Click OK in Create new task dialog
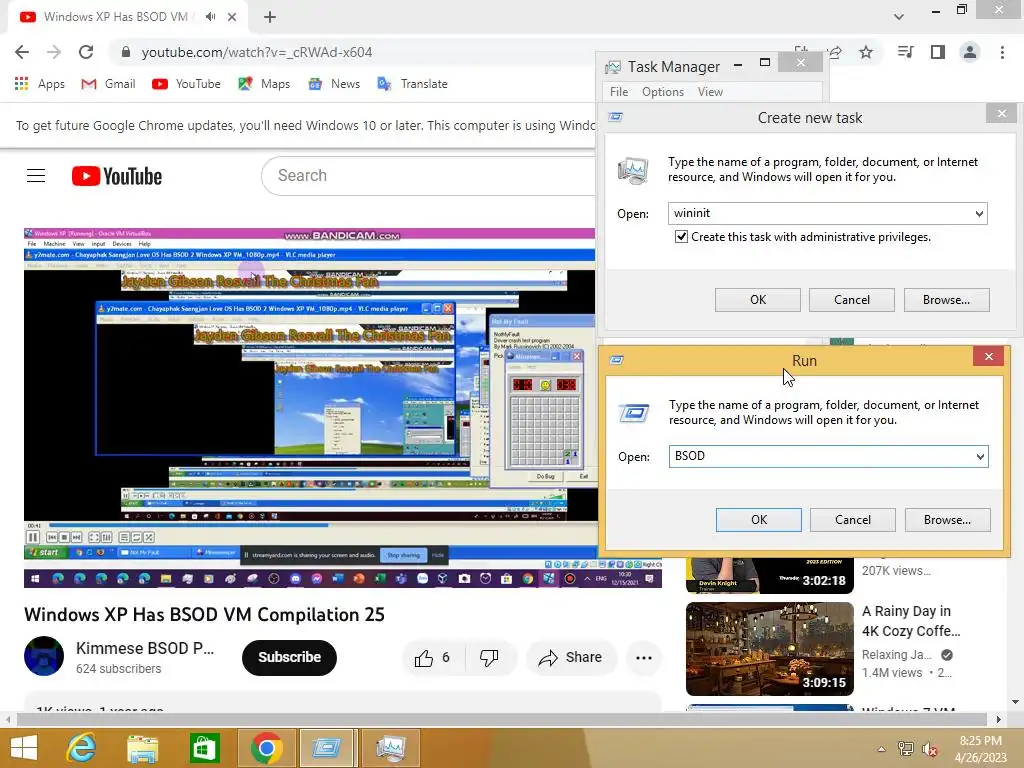 coord(758,300)
